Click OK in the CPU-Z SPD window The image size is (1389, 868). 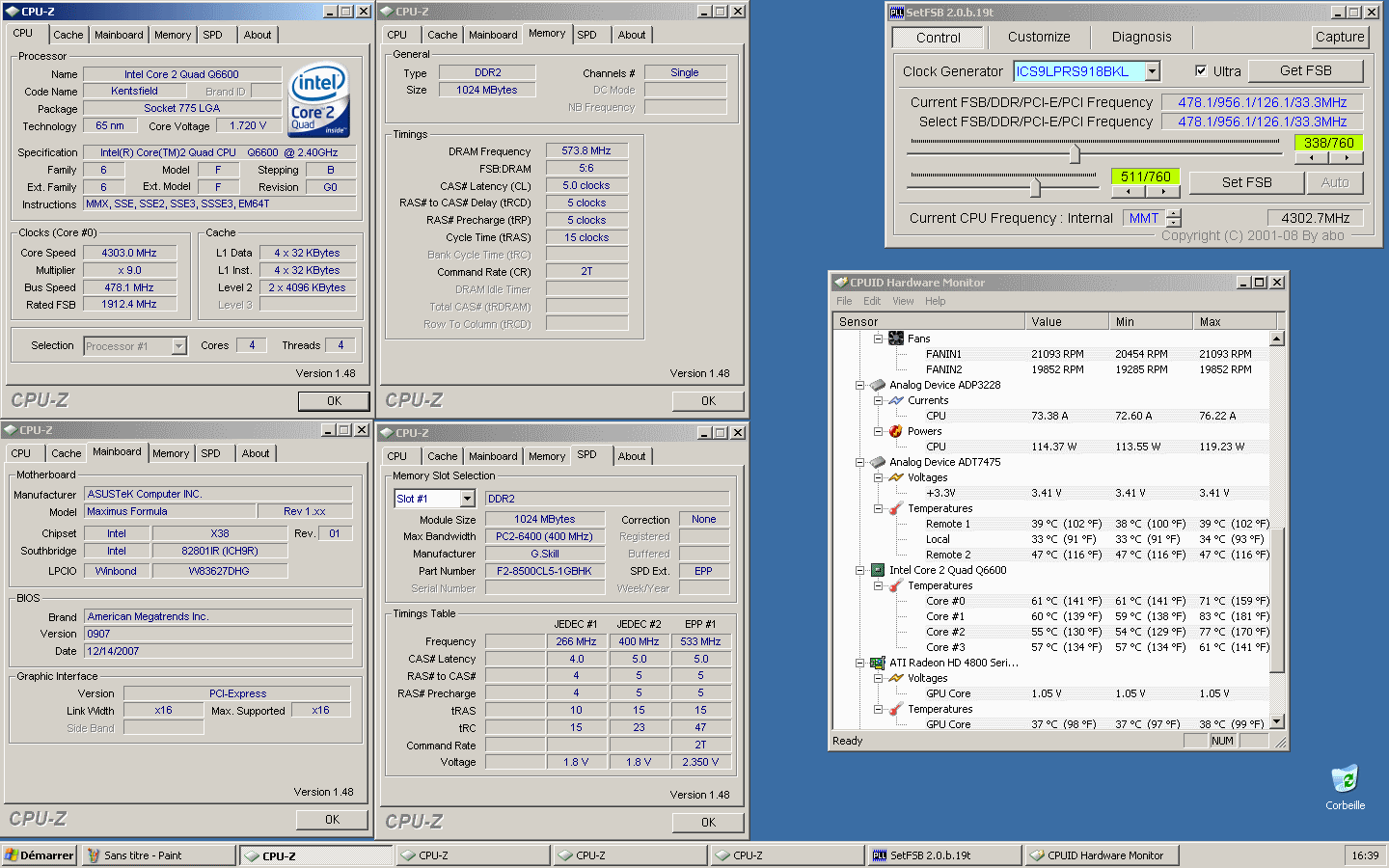click(708, 823)
